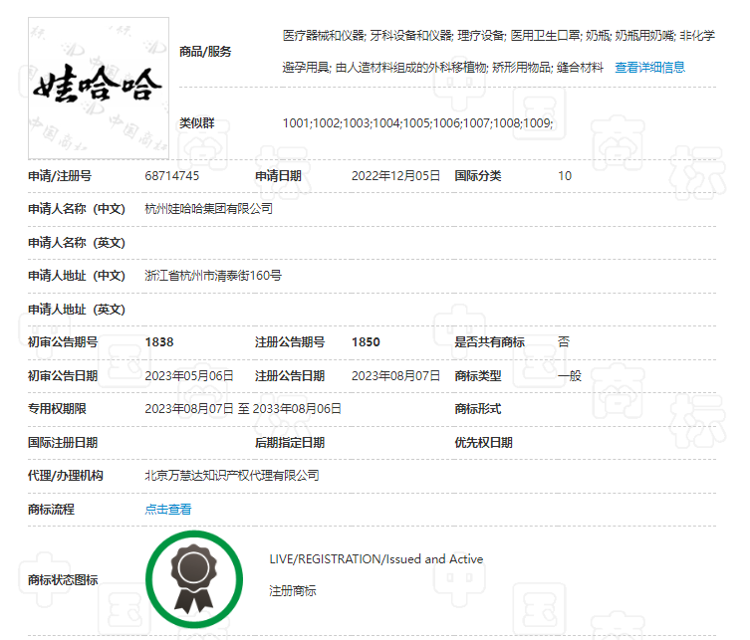The image size is (750, 640).
Task: Click the 优先权日期 field label
Action: point(484,442)
